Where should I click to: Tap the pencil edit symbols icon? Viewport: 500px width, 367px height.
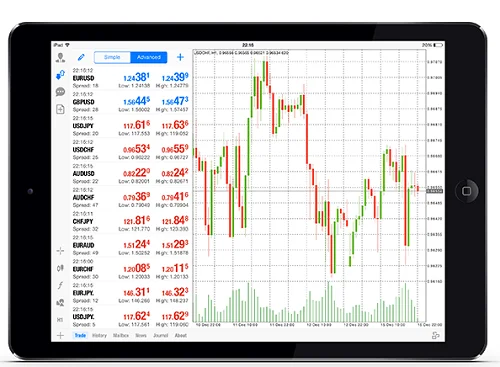pyautogui.click(x=81, y=57)
